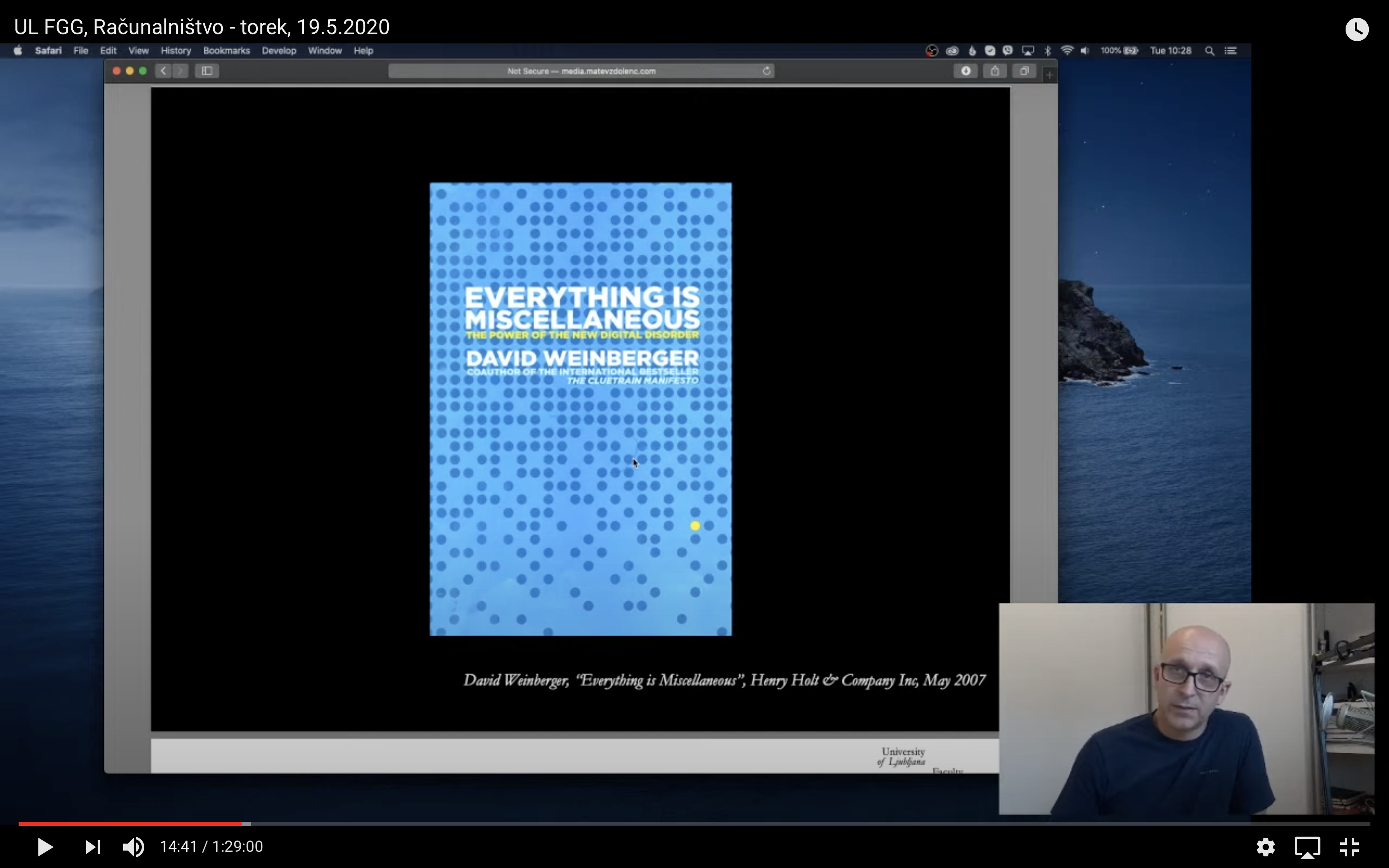Open the Bookmarks menu
The image size is (1389, 868).
tap(227, 50)
